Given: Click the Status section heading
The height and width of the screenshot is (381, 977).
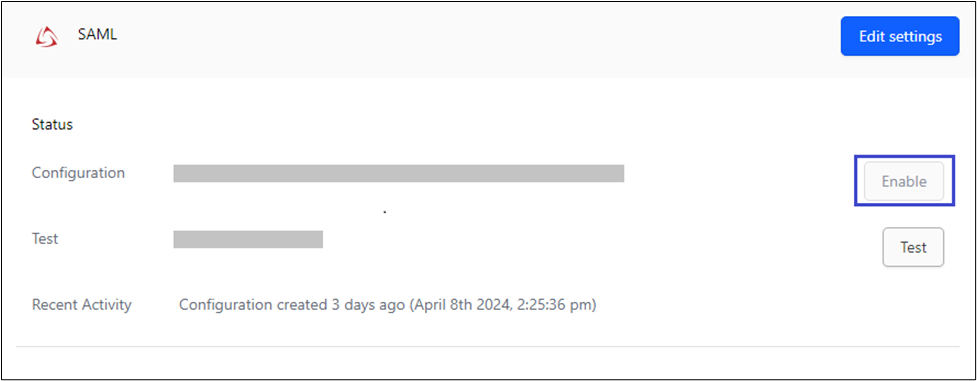Looking at the screenshot, I should (52, 125).
